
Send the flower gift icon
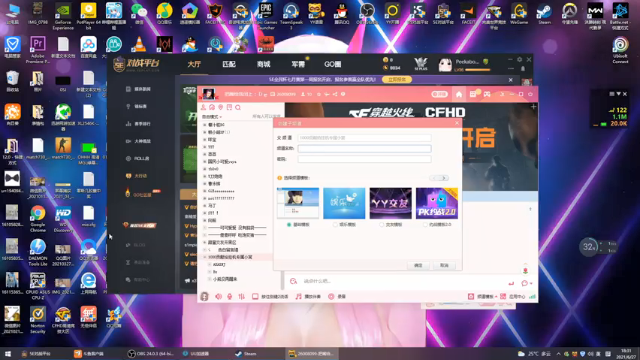[525, 271]
